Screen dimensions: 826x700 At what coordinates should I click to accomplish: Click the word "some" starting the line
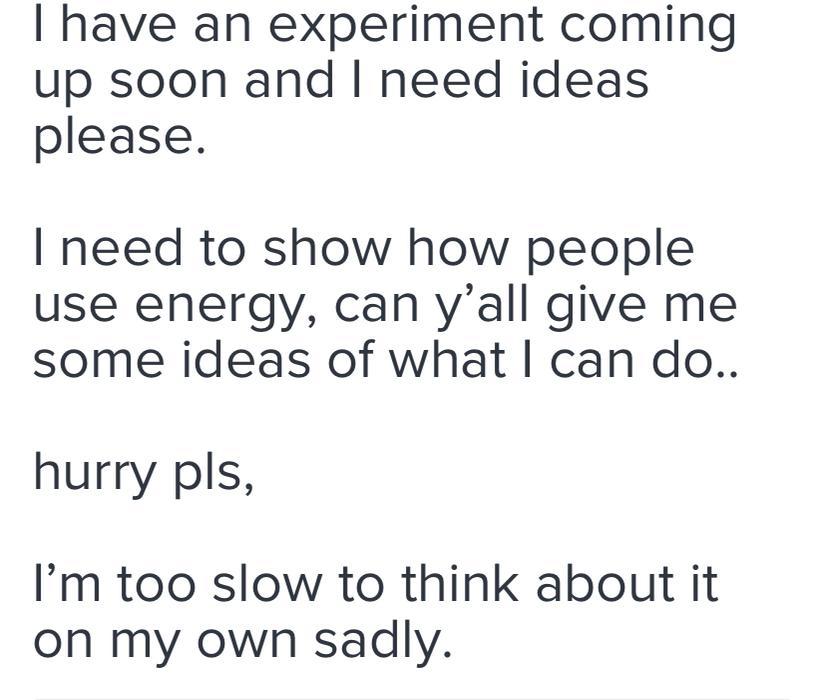[x=99, y=361]
